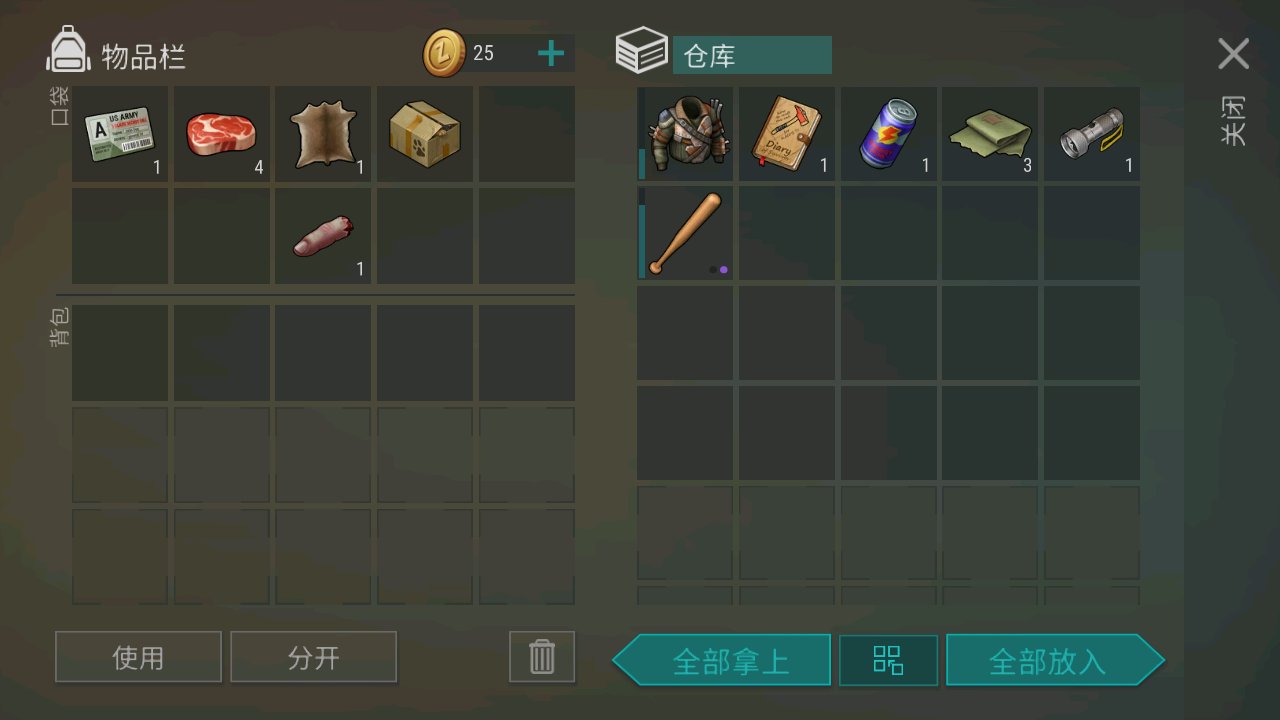Viewport: 1280px width, 720px height.
Task: Select the flashlight in storage
Action: point(1092,133)
